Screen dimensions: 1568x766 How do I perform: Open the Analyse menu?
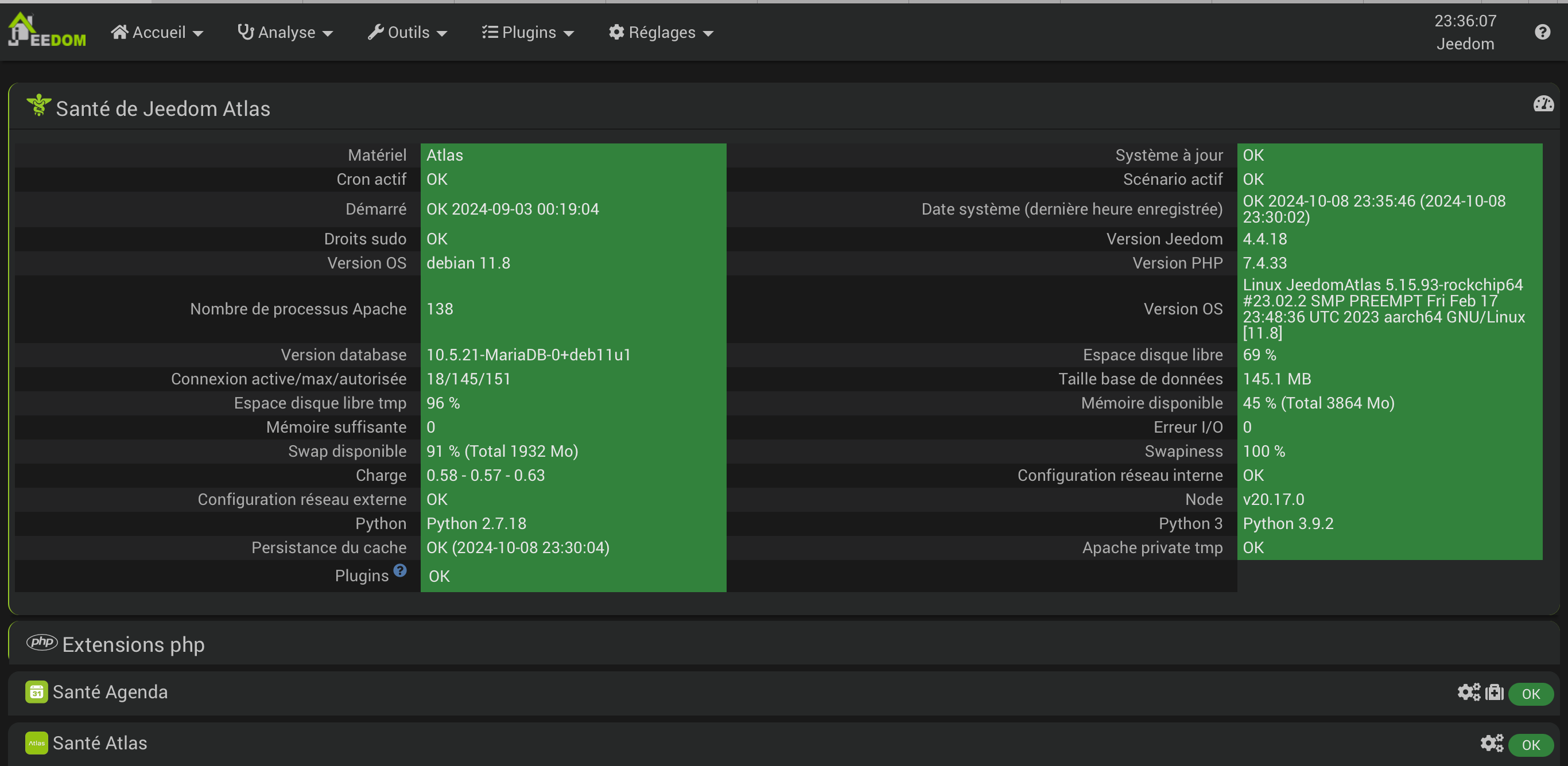pyautogui.click(x=285, y=32)
